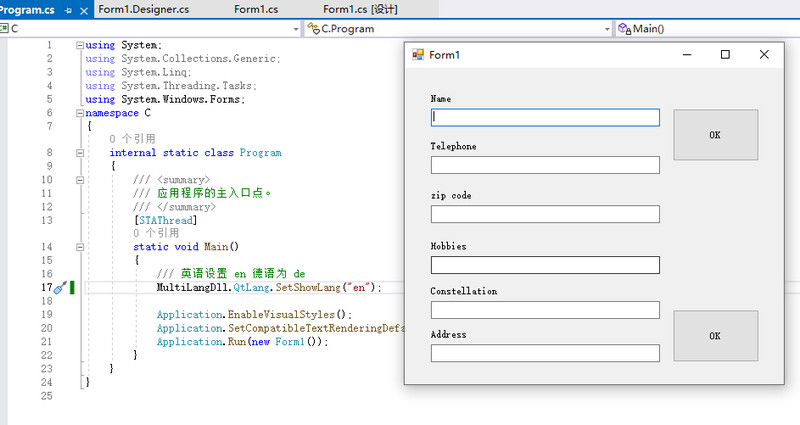Click the '0 个引用' reference link above class Program
Viewport: 800px width, 425px height.
[x=132, y=139]
